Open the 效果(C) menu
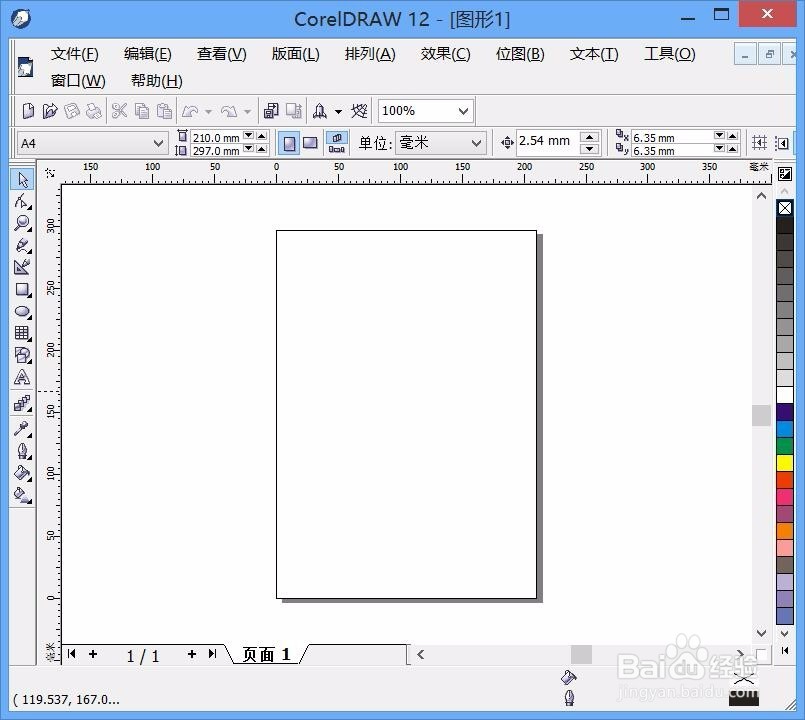This screenshot has width=805, height=720. pos(446,54)
